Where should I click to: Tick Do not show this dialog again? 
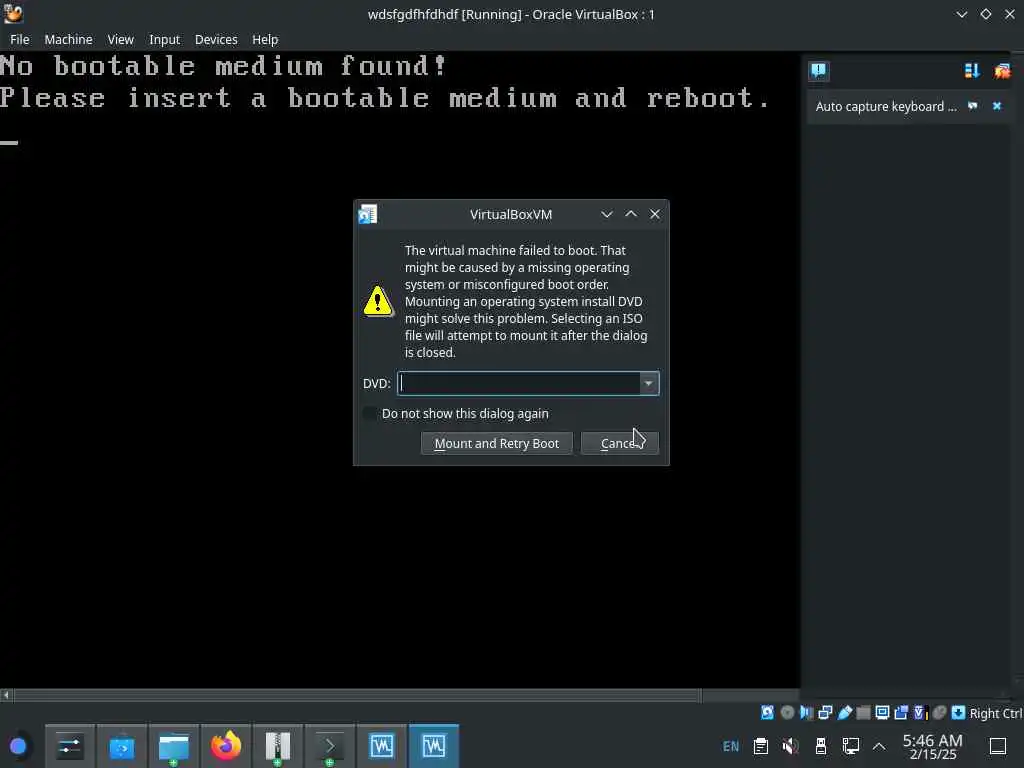click(x=370, y=413)
